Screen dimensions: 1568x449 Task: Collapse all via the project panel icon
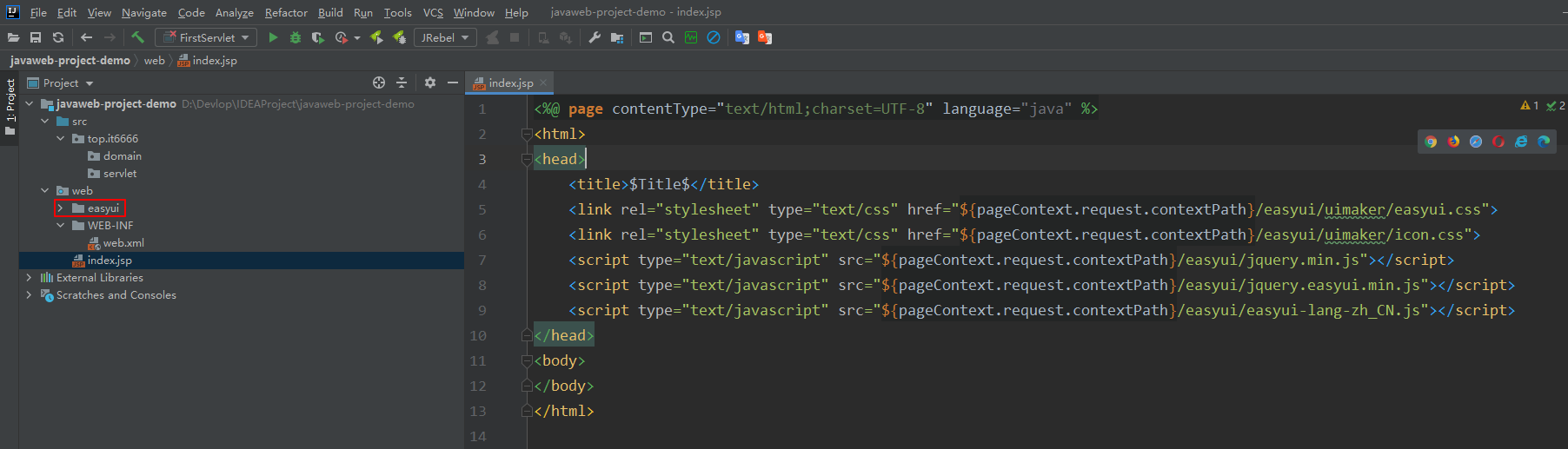coord(402,83)
